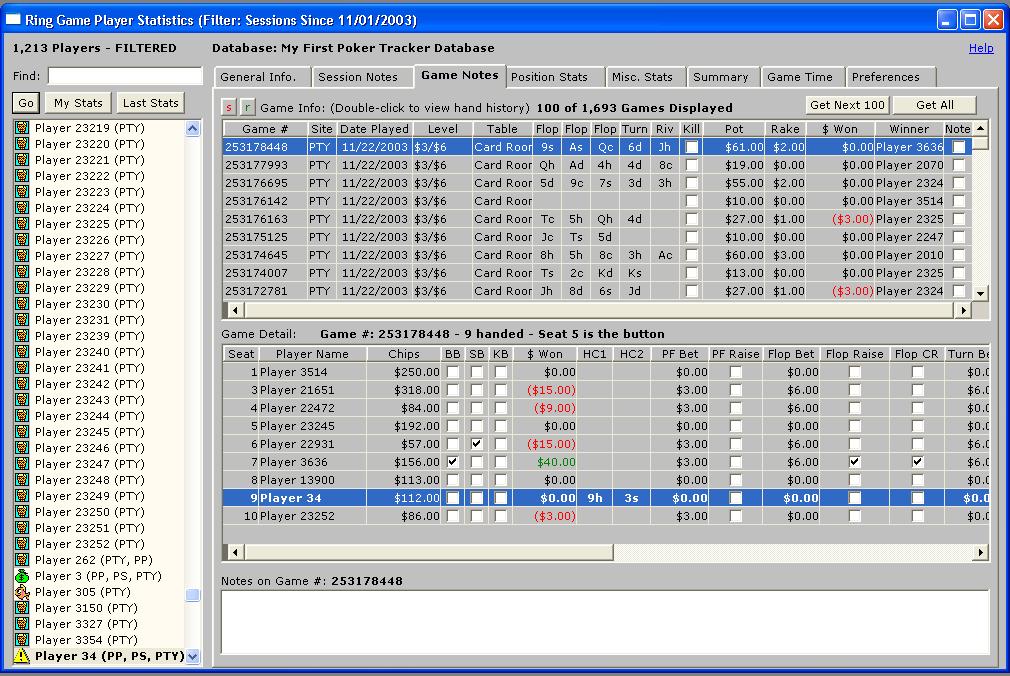Open the Preferences tab
The height and width of the screenshot is (676, 1010).
click(x=885, y=77)
